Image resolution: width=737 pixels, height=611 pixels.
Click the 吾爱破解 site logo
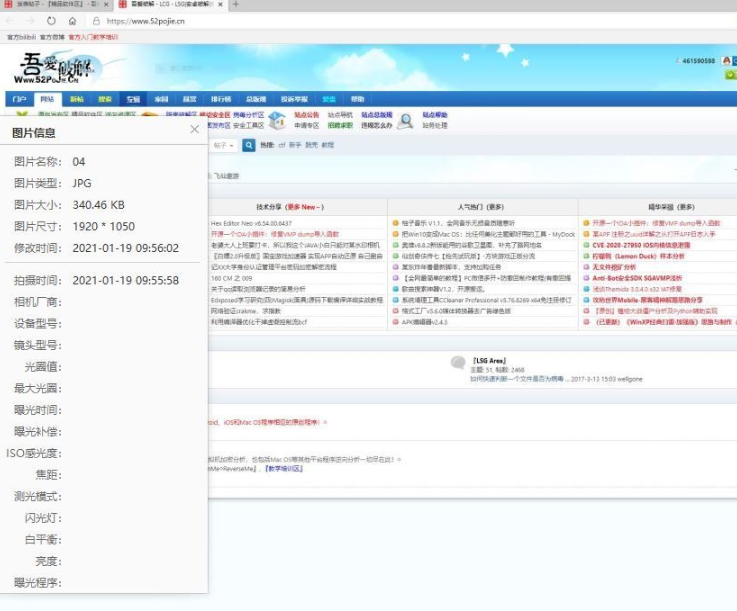(54, 68)
